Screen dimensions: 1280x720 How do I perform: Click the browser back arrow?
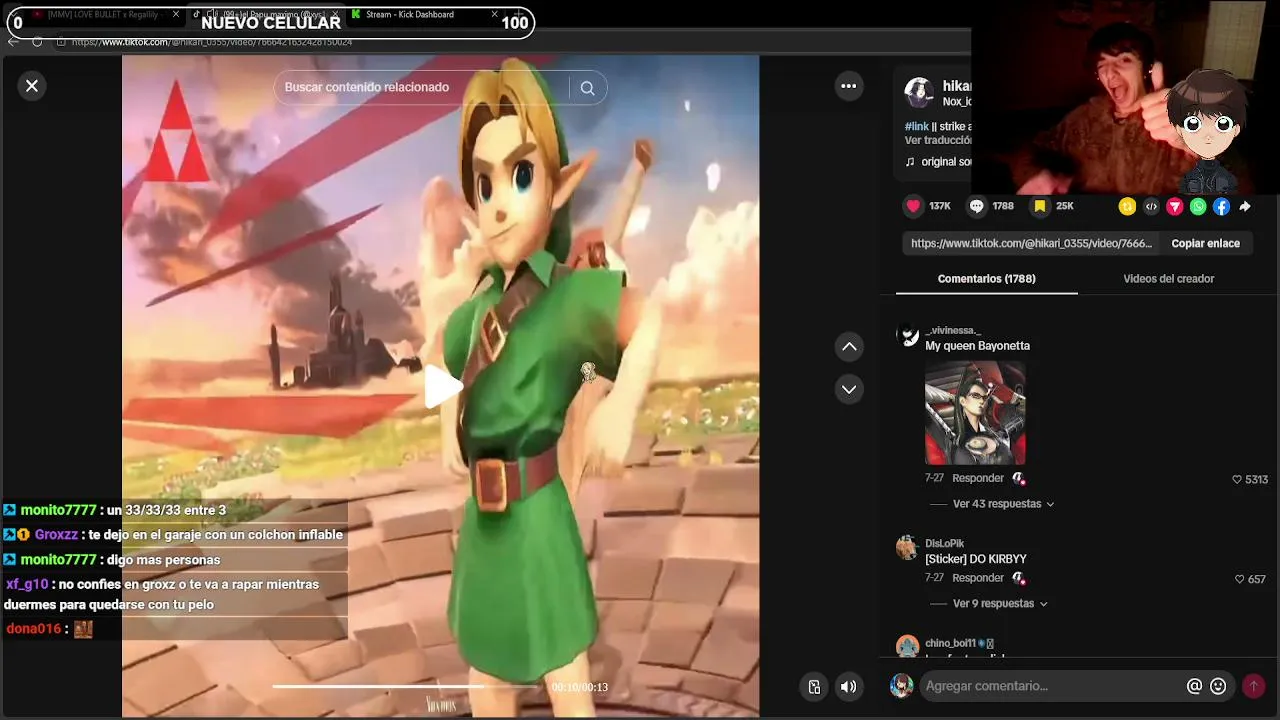pyautogui.click(x=13, y=42)
